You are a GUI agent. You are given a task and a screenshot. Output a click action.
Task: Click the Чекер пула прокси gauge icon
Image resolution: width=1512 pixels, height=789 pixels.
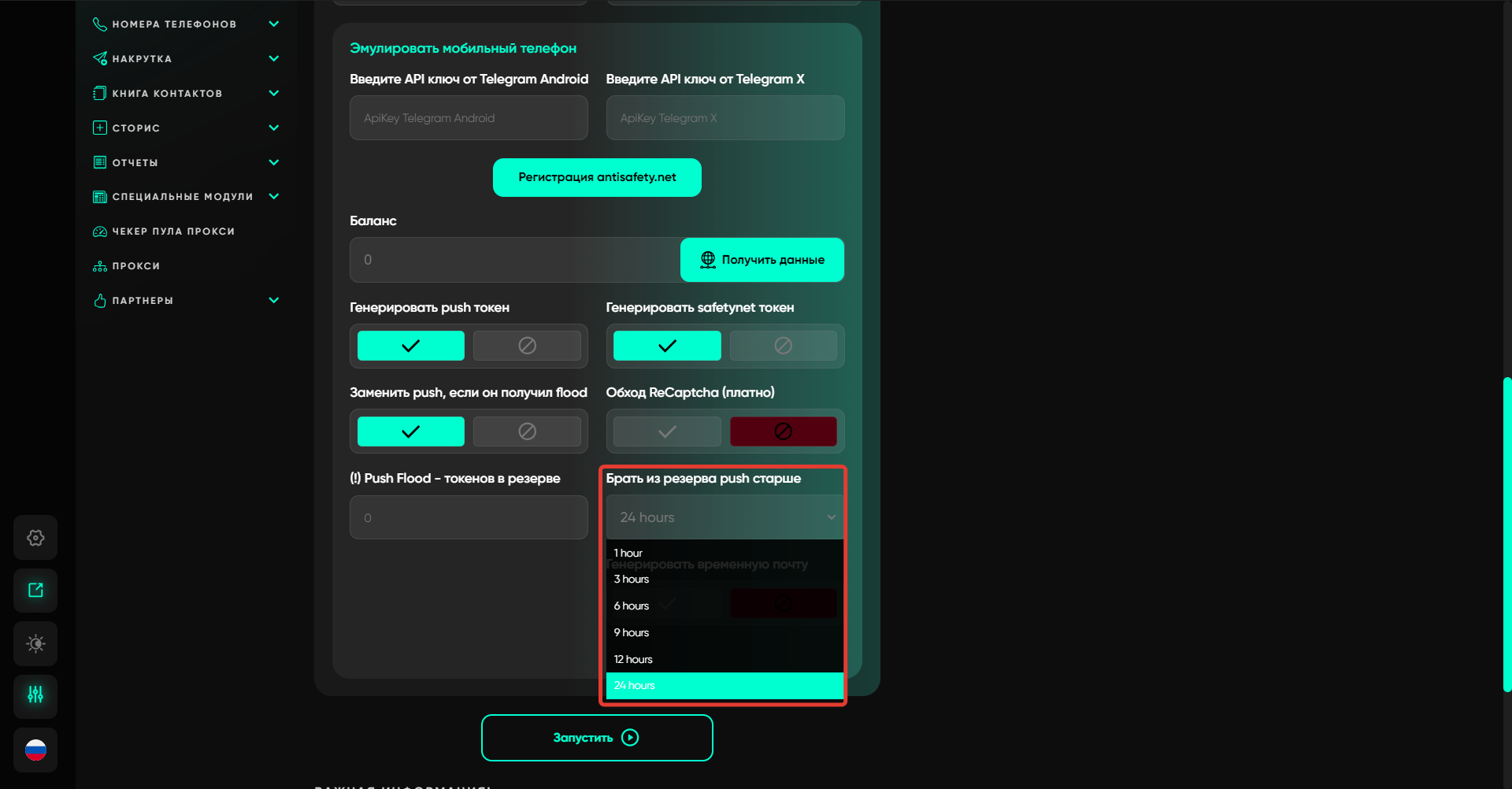pos(100,232)
